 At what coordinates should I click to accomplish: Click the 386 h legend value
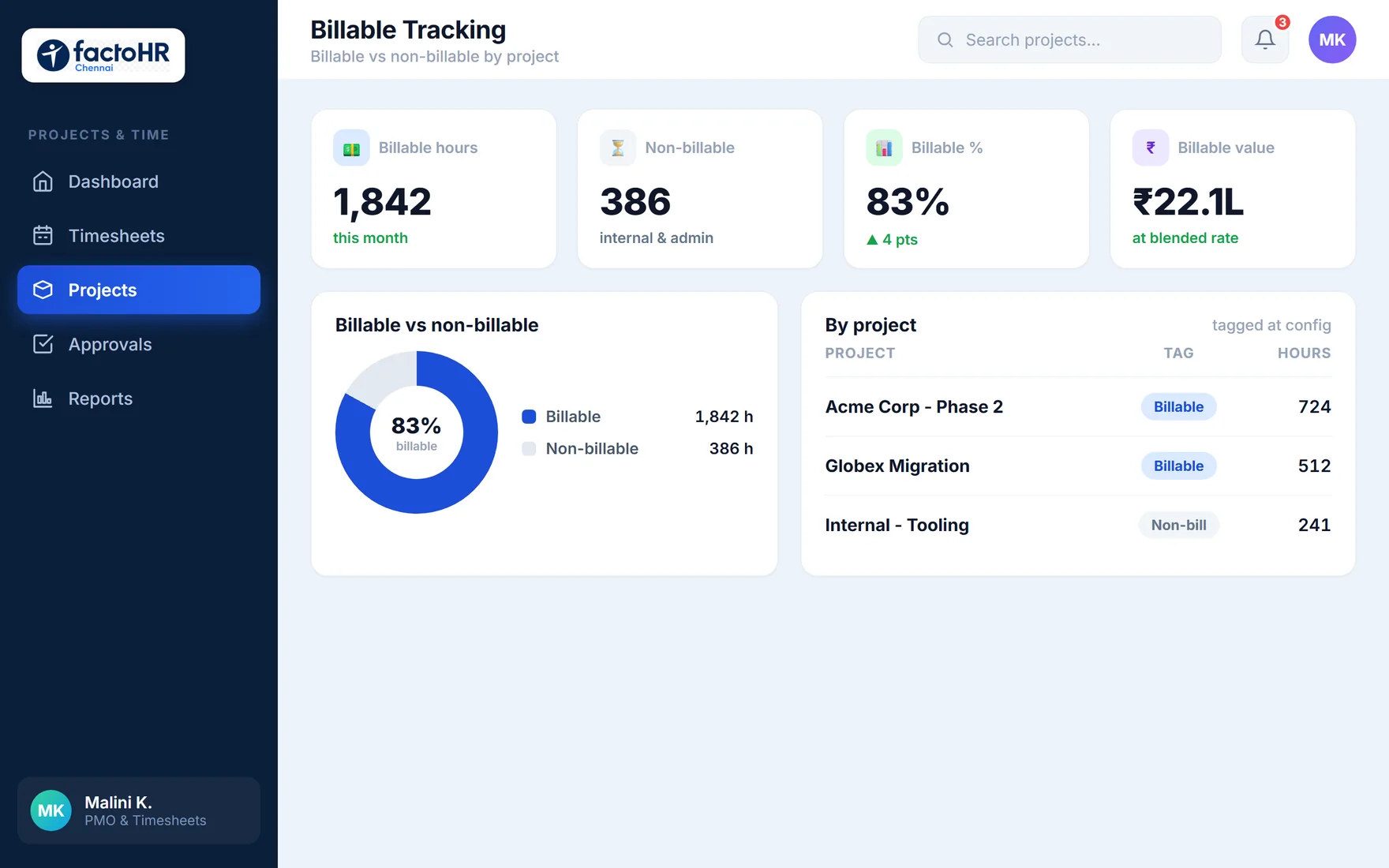pos(731,448)
